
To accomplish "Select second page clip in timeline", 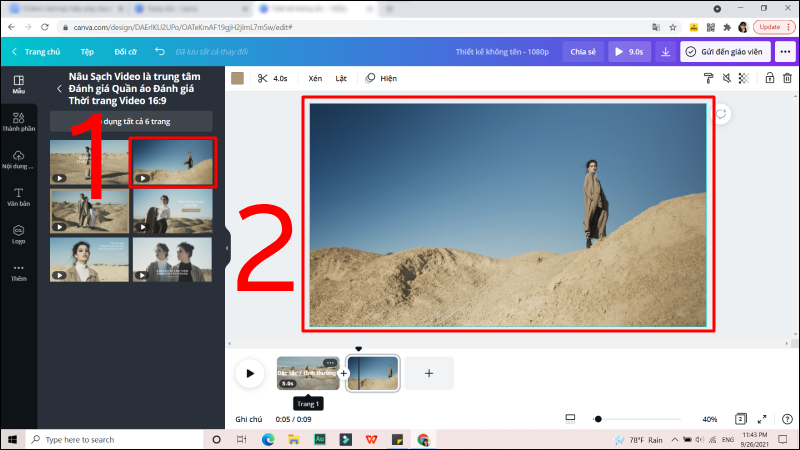I will pyautogui.click(x=372, y=373).
